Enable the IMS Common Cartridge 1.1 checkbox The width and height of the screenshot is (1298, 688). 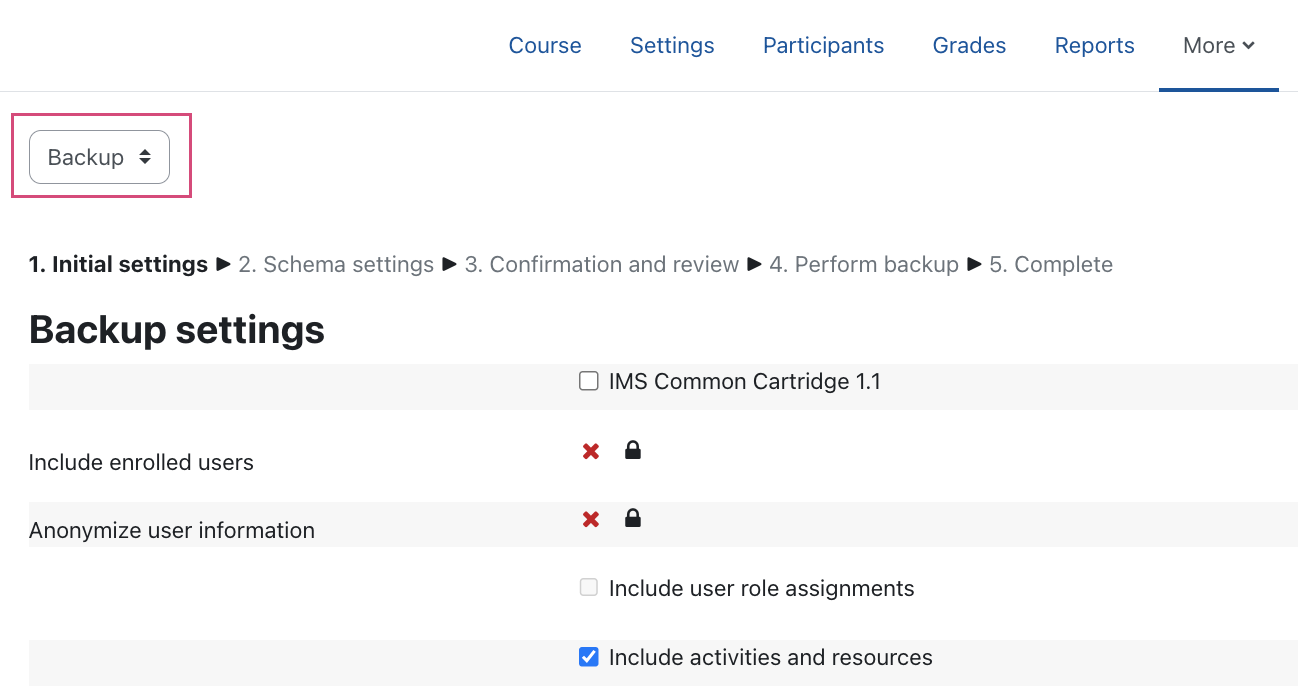click(x=589, y=381)
